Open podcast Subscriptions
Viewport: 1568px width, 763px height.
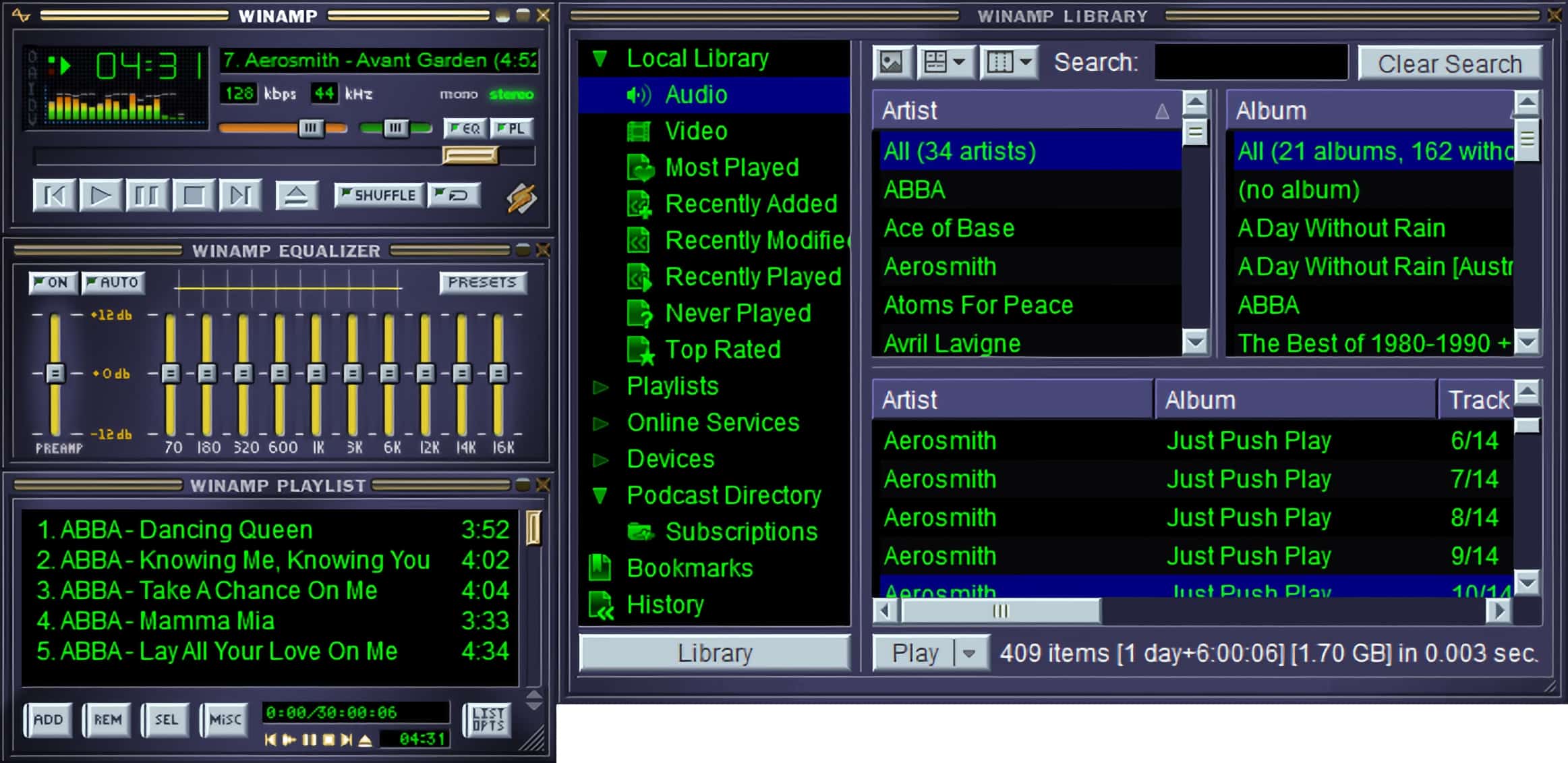pos(714,532)
